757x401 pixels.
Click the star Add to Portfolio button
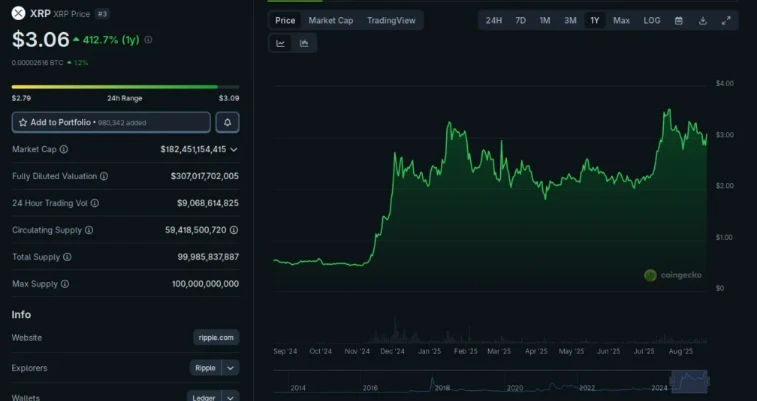tap(111, 123)
